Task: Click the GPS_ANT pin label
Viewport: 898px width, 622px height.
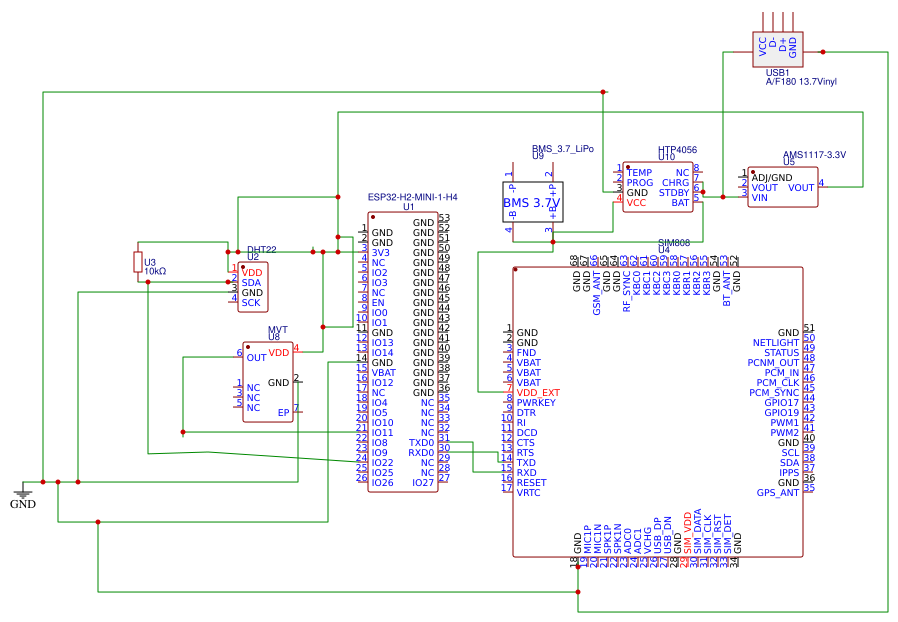Action: coord(778,493)
